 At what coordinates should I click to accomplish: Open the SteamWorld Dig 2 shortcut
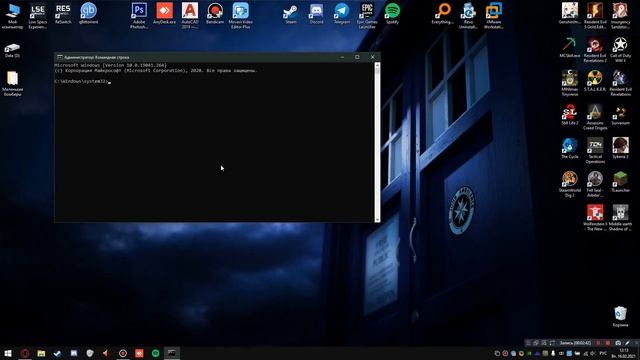570,184
